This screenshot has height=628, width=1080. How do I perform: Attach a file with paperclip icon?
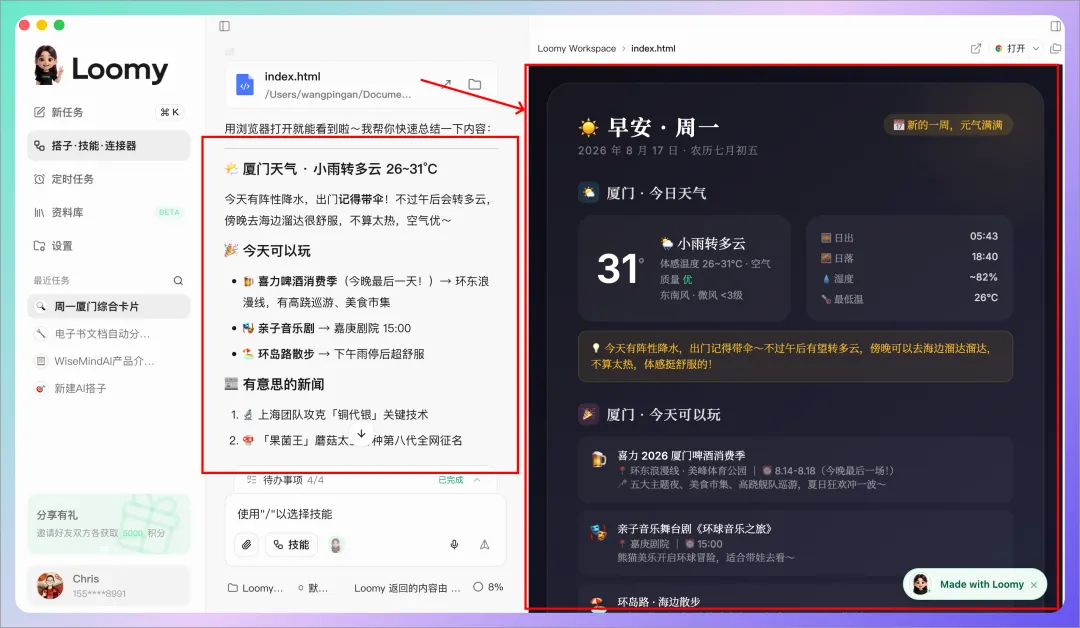(x=247, y=545)
